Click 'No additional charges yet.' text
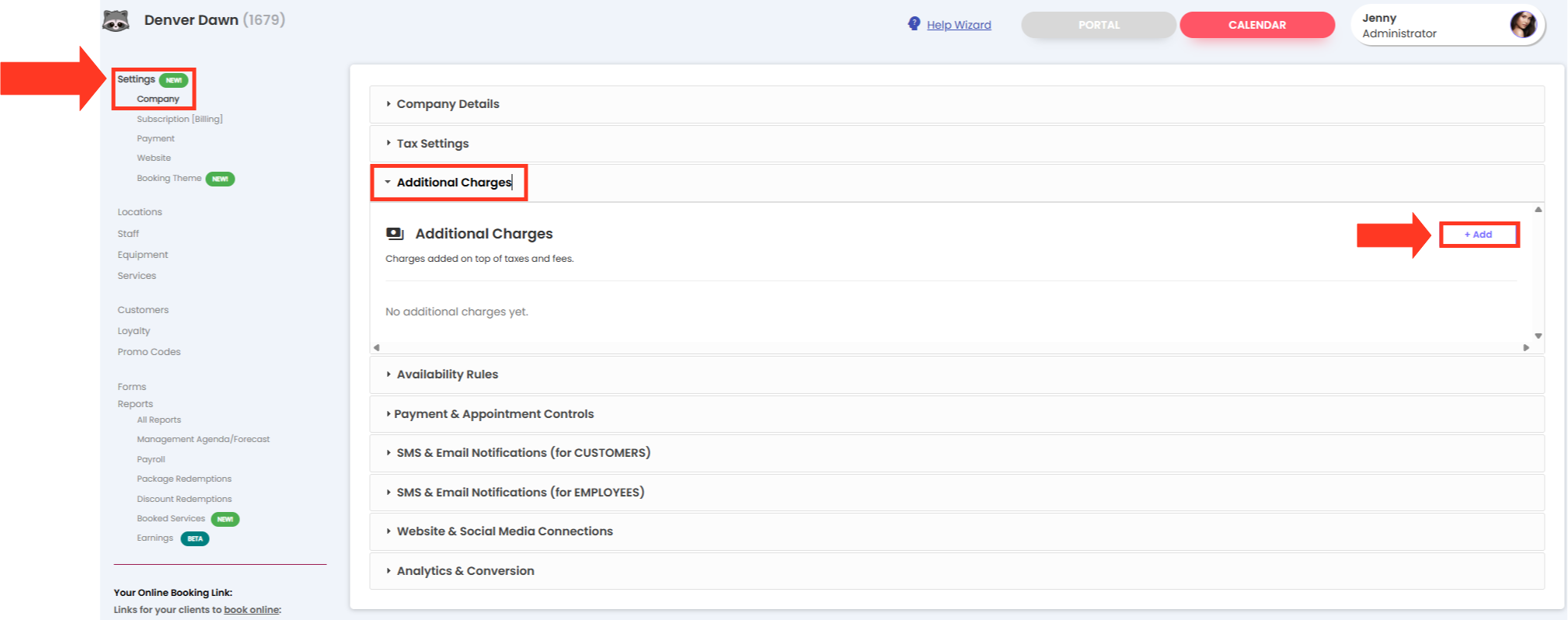 [x=457, y=312]
